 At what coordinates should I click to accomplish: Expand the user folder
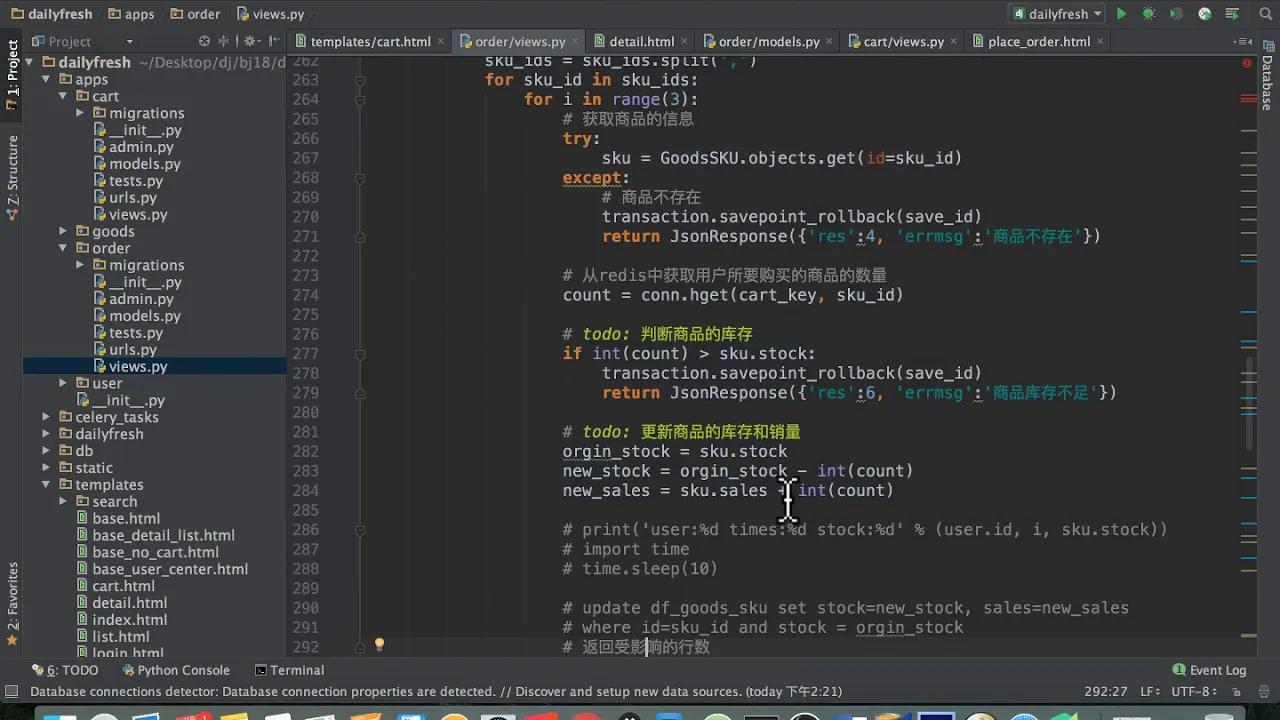point(63,383)
